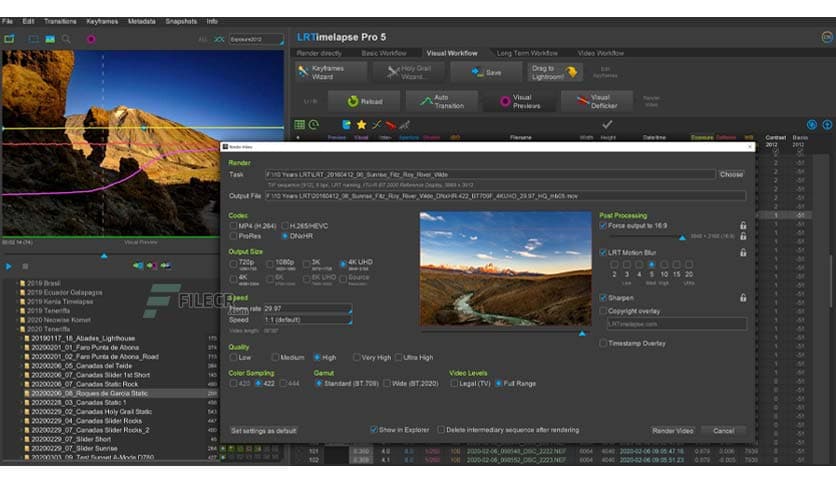Expand the 2020 Neowise Komet folder
Viewport: 836px width, 484px height.
(17, 320)
